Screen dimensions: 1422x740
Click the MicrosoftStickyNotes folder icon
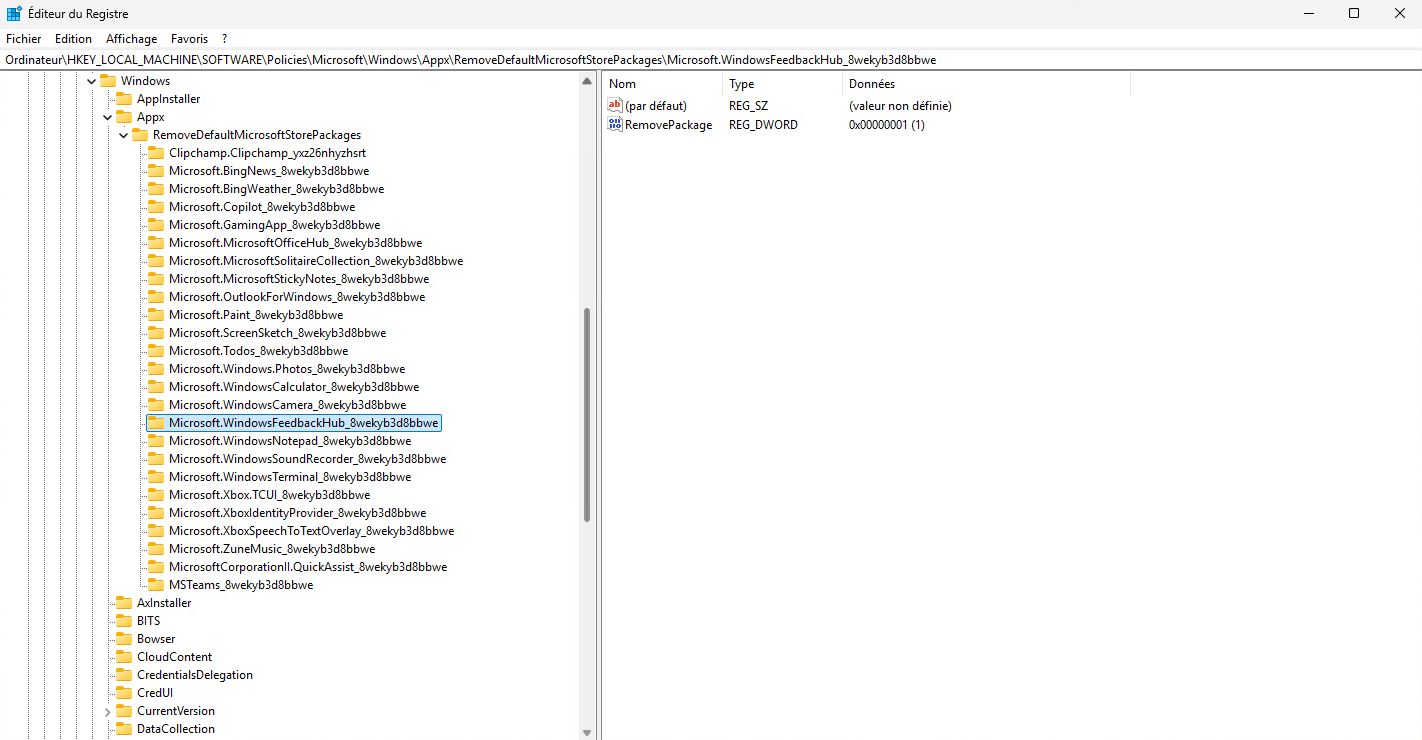pyautogui.click(x=156, y=279)
